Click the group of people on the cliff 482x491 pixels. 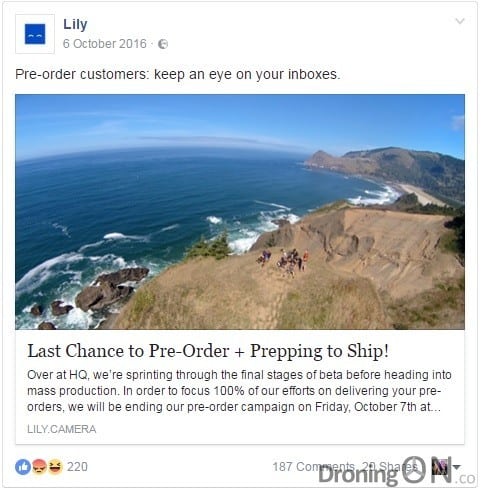(283, 262)
